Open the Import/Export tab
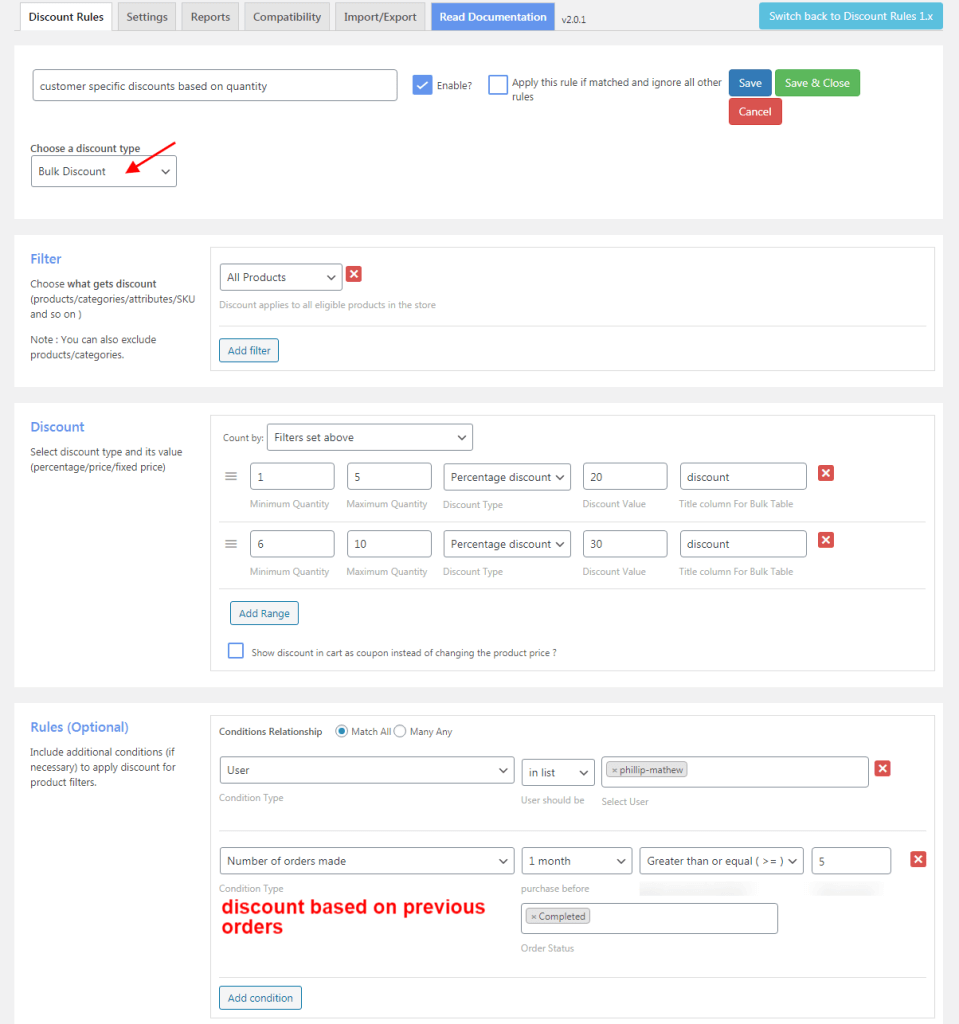 tap(380, 17)
